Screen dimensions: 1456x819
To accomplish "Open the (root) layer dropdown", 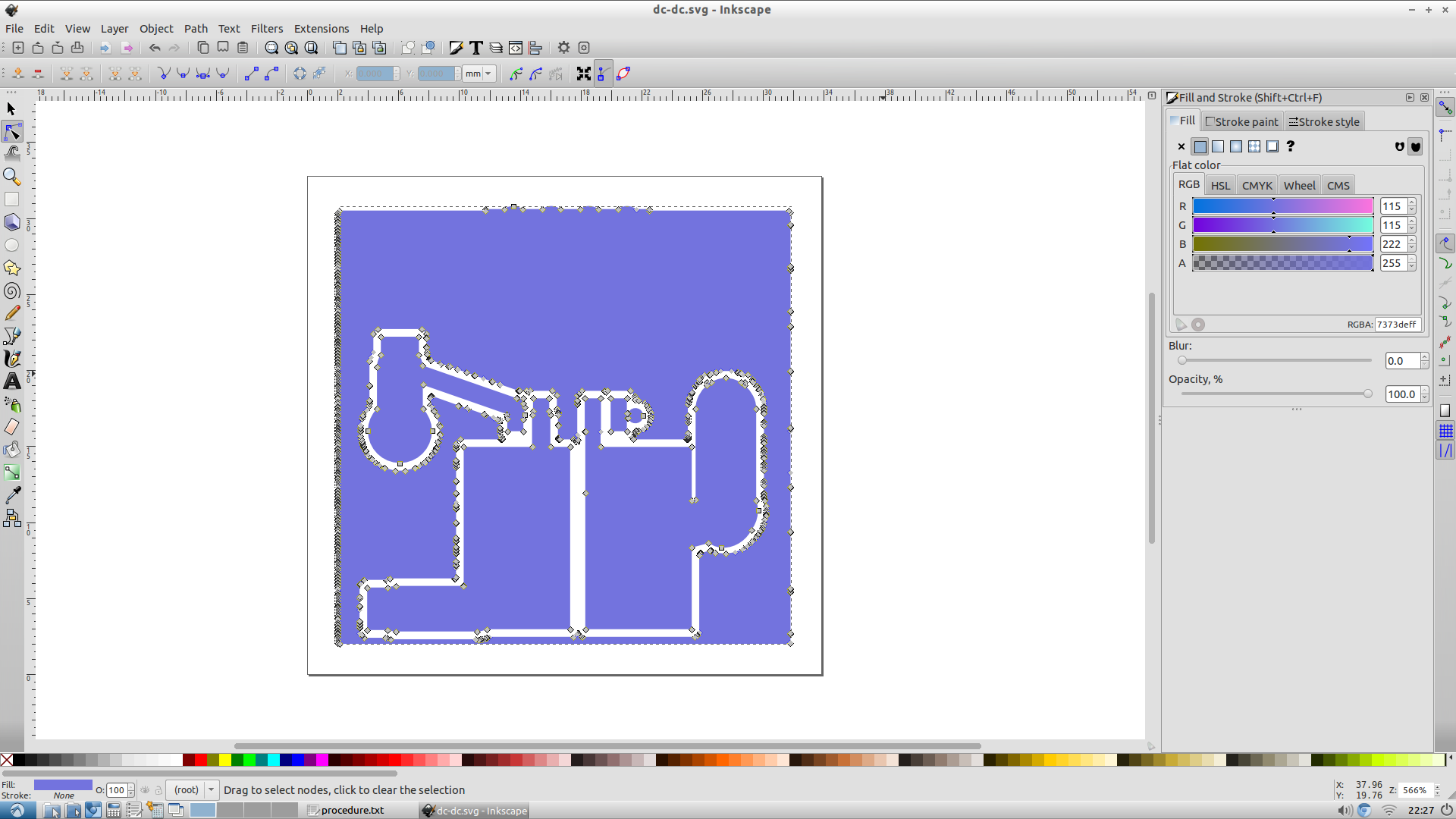I will 211,789.
